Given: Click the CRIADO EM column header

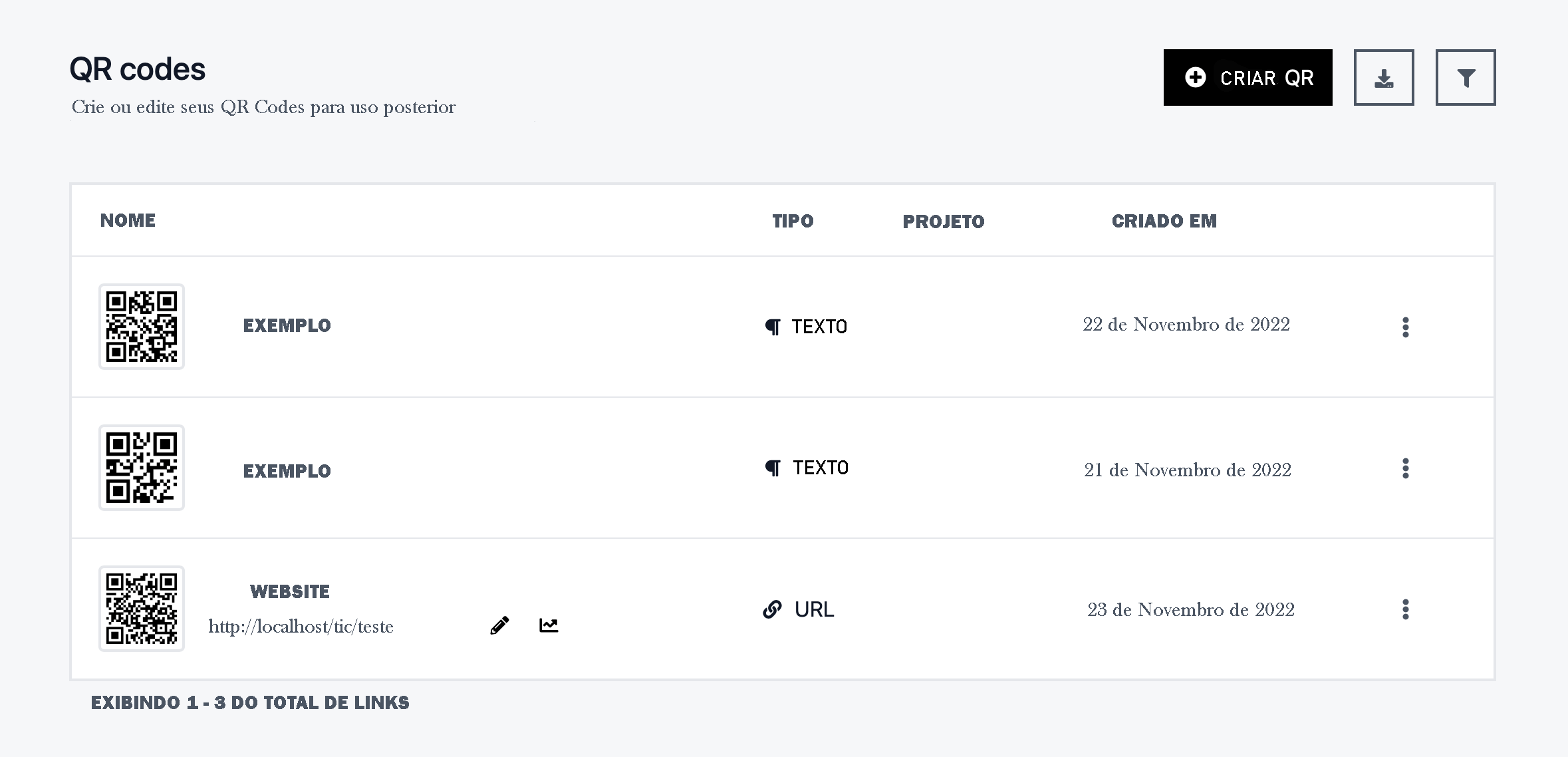Looking at the screenshot, I should click(1164, 221).
